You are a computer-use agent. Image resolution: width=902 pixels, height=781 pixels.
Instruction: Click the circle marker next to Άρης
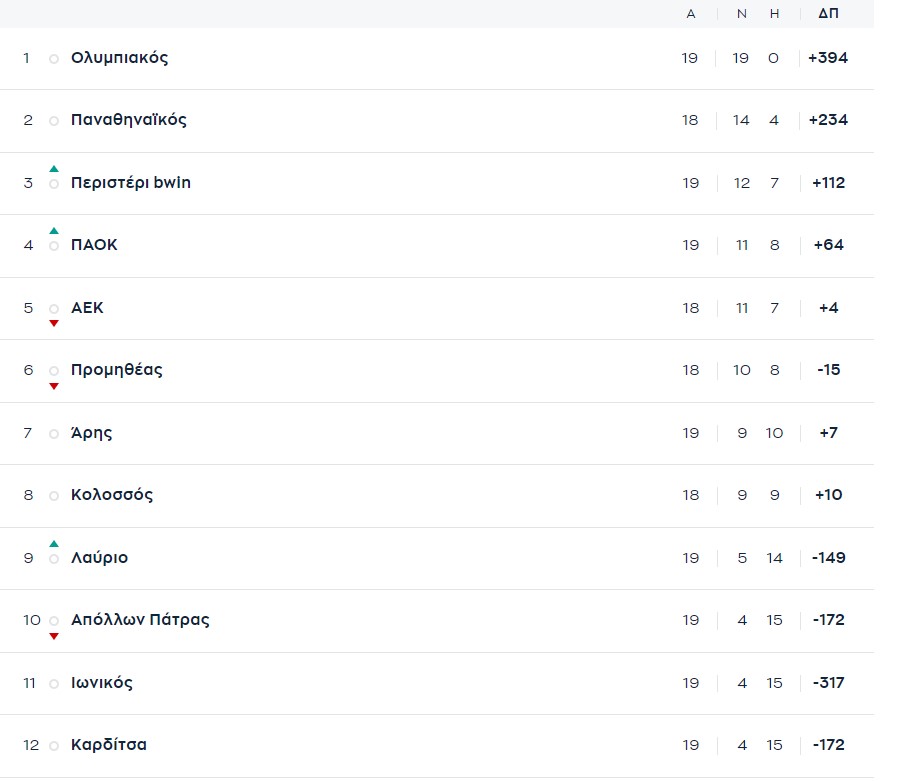tap(54, 434)
